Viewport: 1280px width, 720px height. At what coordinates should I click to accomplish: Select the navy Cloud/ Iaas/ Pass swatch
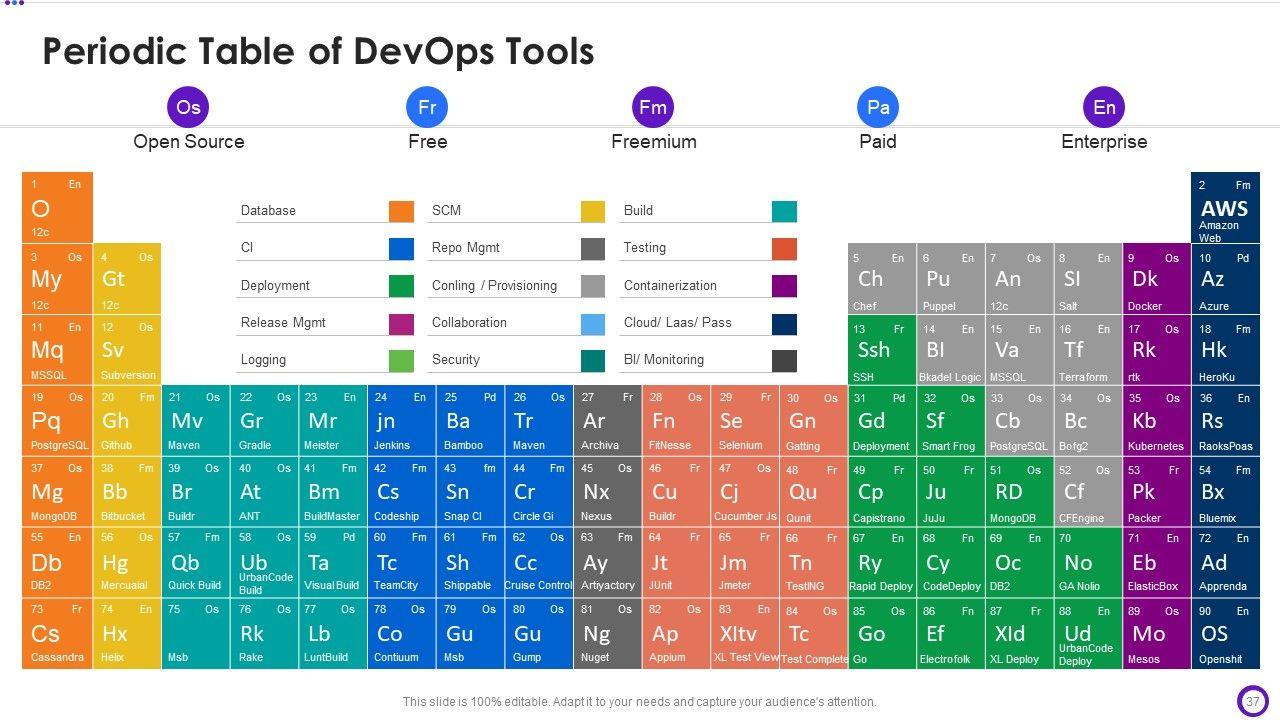(785, 323)
